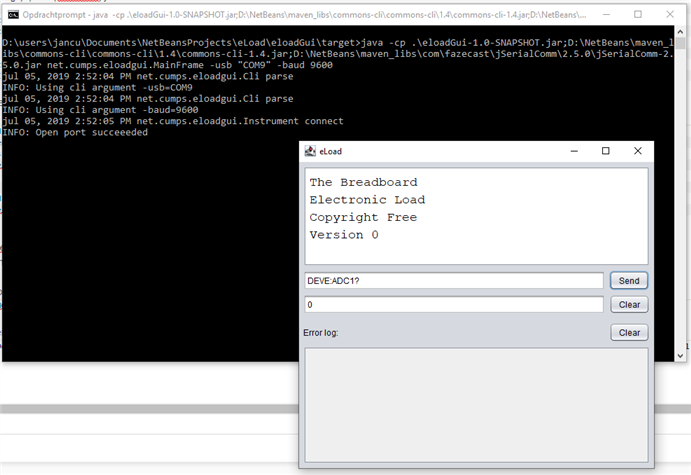Clear the Error log with its Clear button
Viewport: 691px width, 475px height.
click(x=629, y=333)
